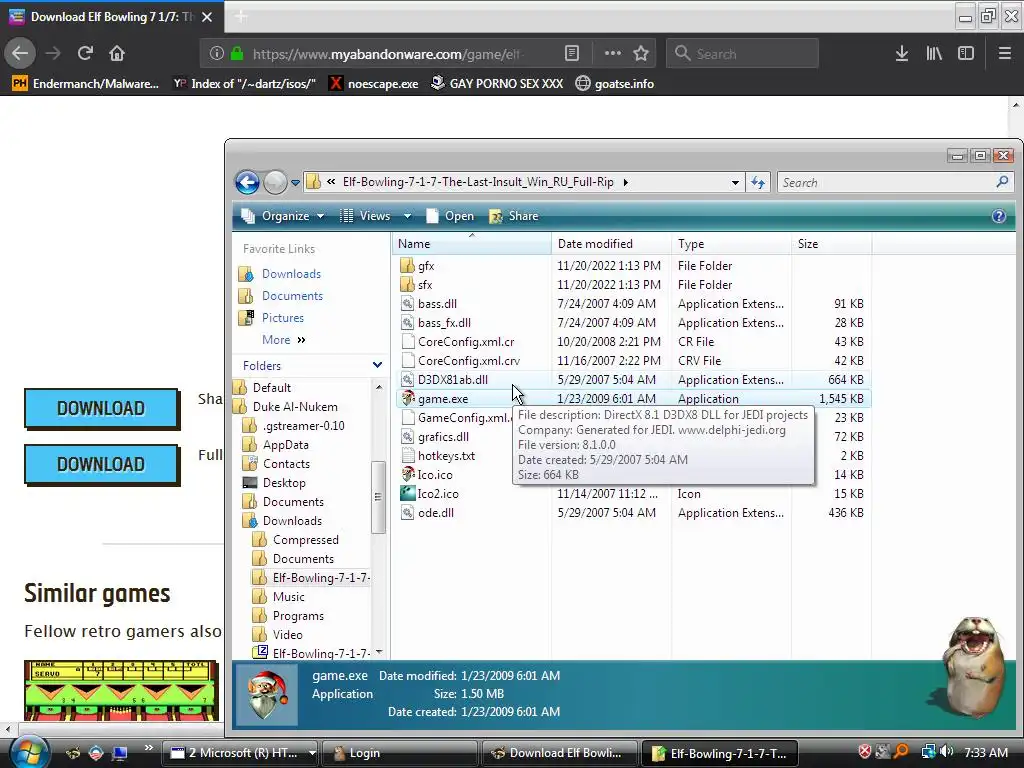
Task: Click the lower DOWNLOAD button
Action: point(101,464)
